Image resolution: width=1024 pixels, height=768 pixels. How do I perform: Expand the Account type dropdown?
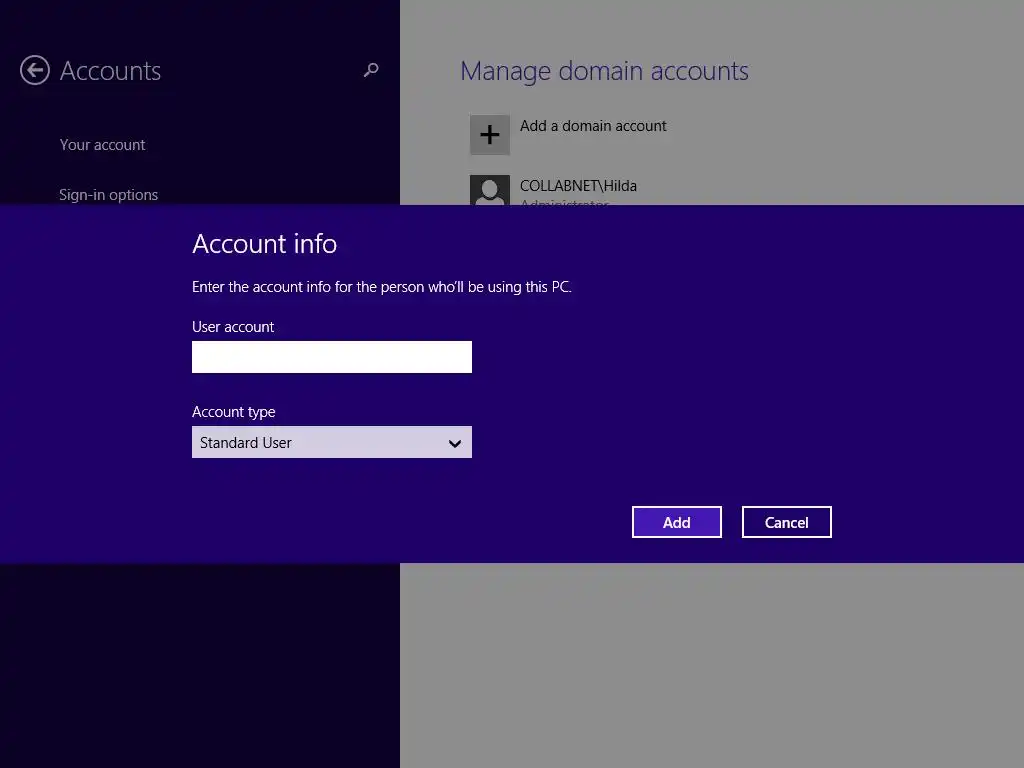(332, 443)
